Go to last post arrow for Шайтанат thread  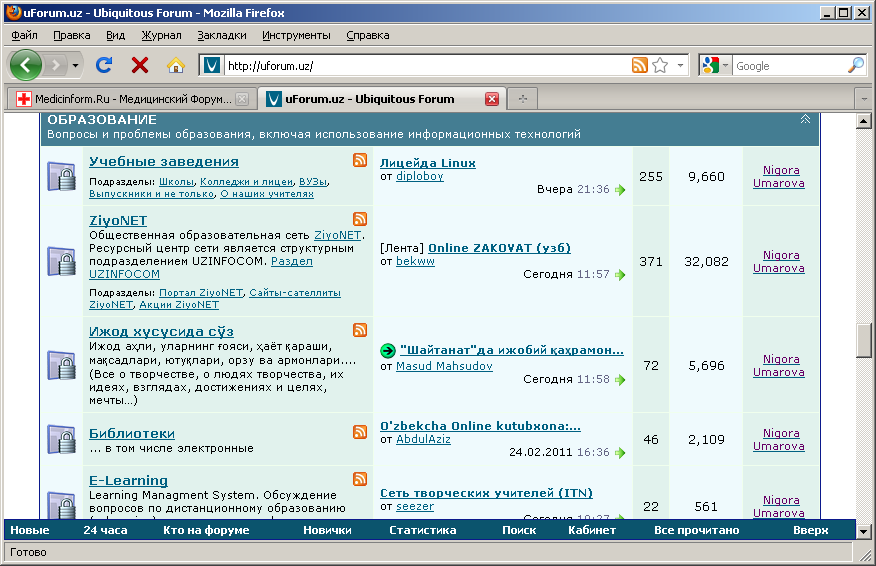(620, 380)
